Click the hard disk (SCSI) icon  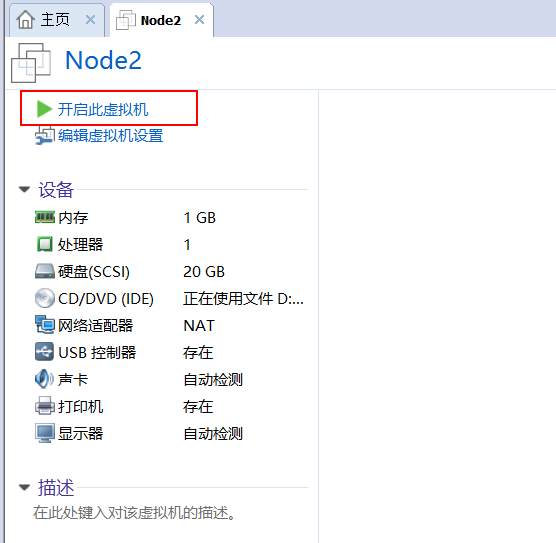coord(45,271)
